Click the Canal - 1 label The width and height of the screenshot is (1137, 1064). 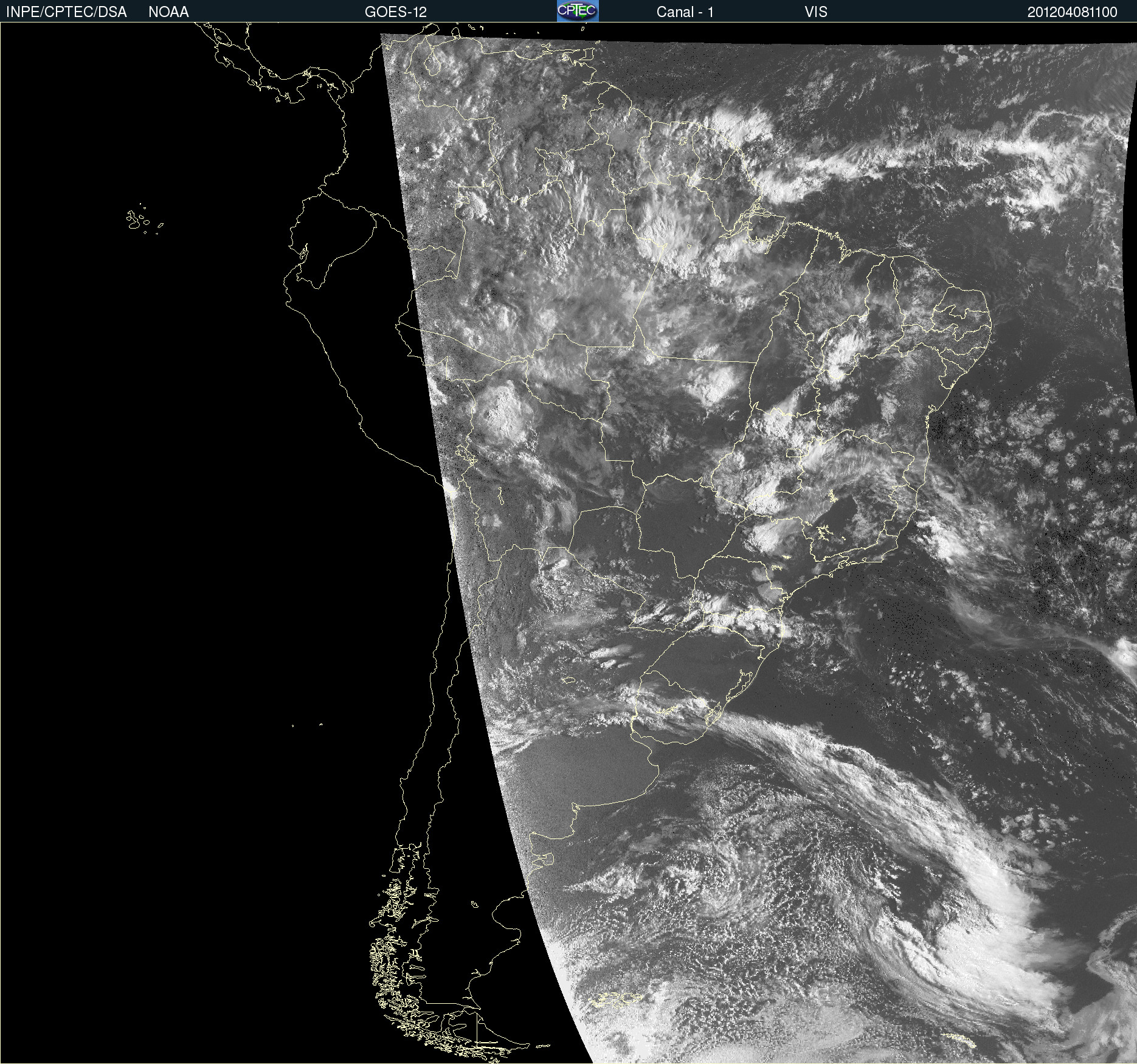(685, 12)
